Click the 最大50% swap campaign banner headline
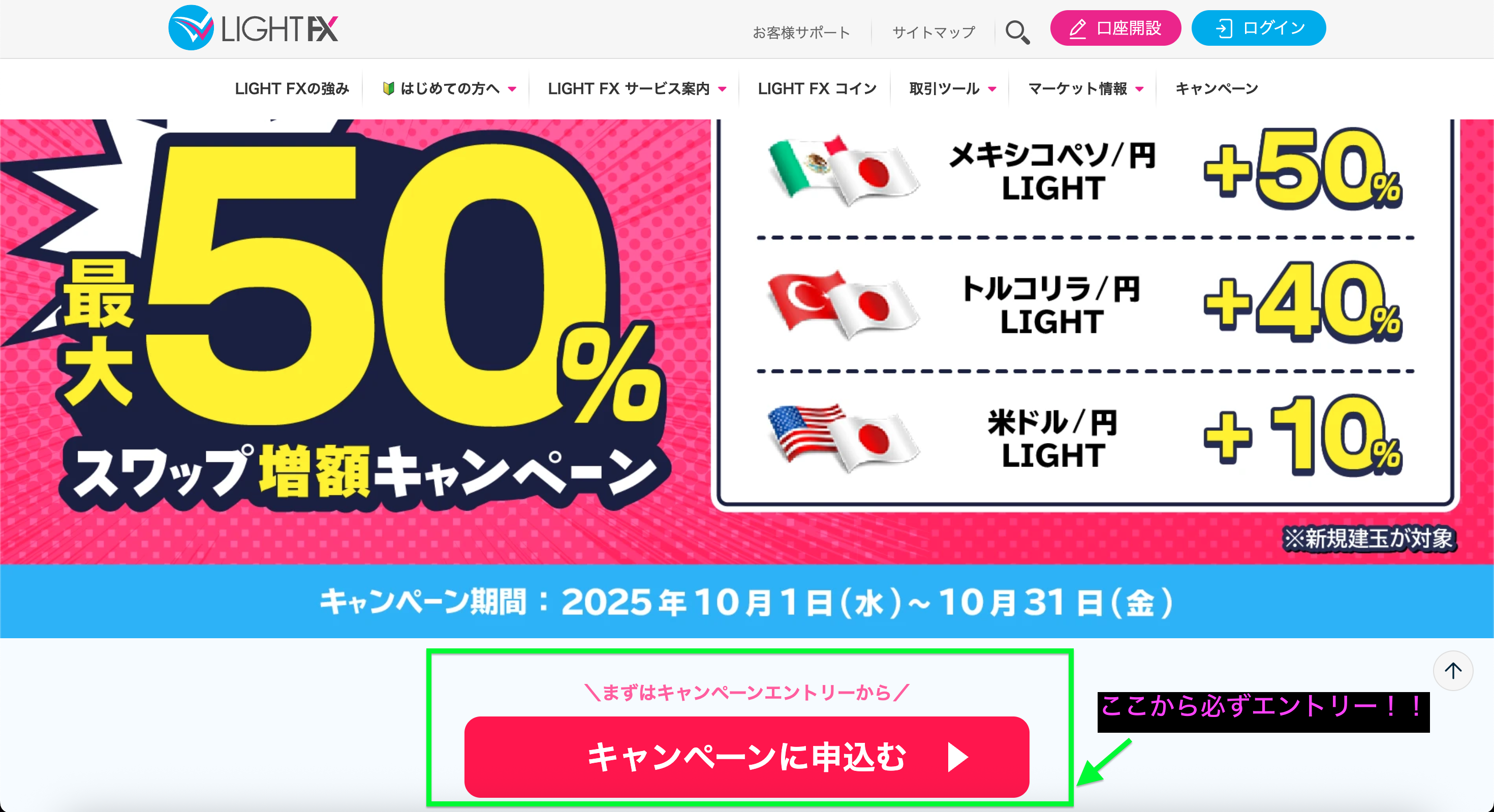The height and width of the screenshot is (812, 1494). coord(360,325)
